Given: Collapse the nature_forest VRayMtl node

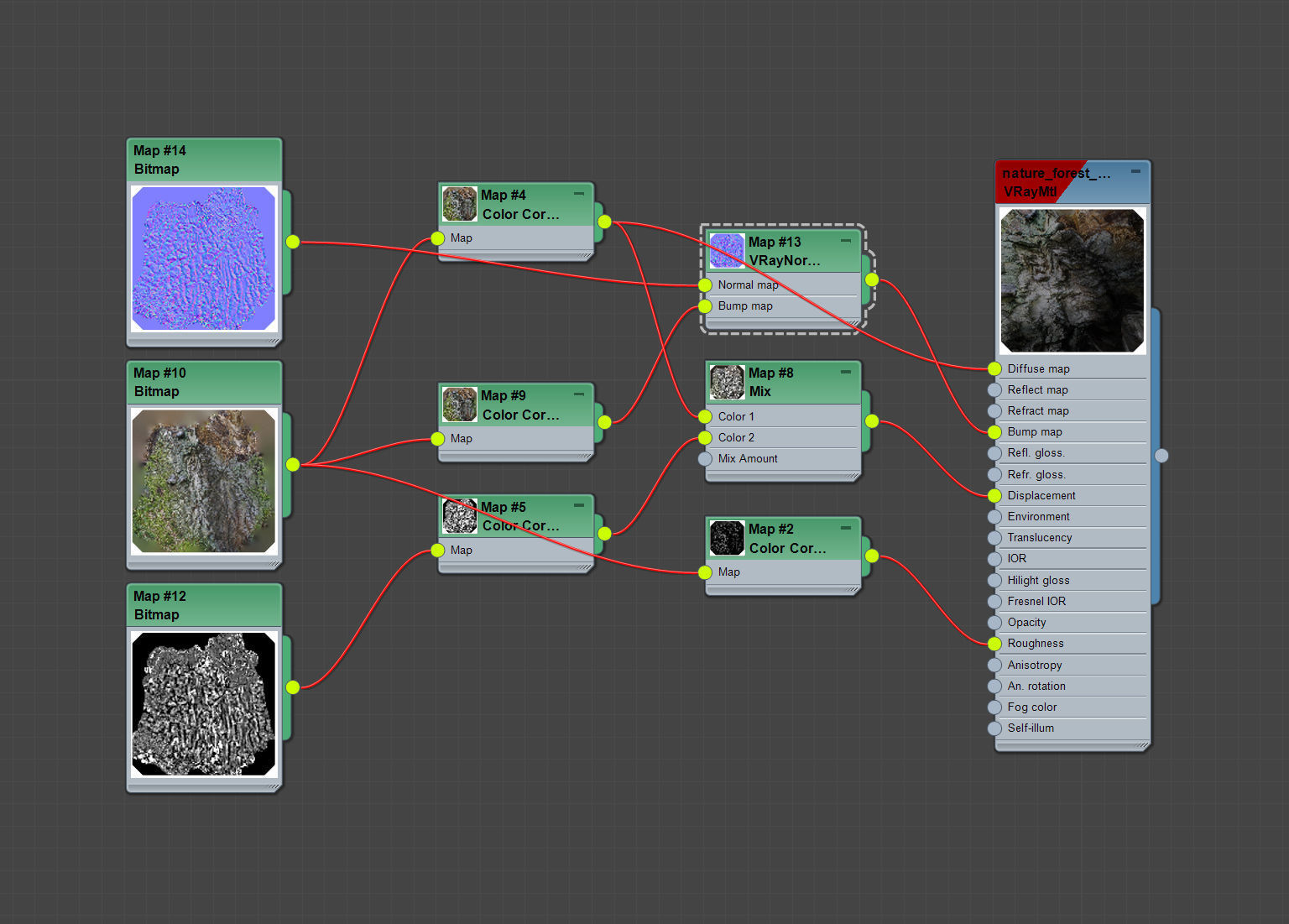Looking at the screenshot, I should click(1135, 171).
